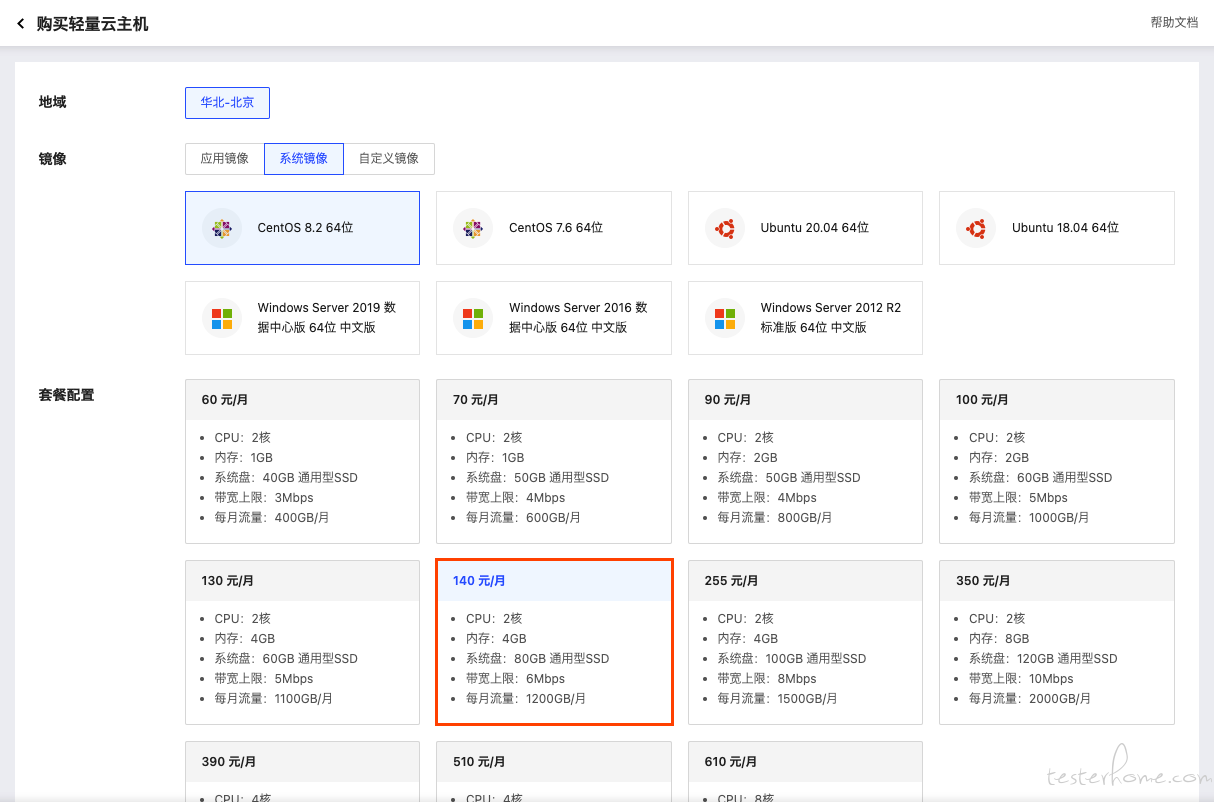
Task: Select the 350 元/月 plan with 8GB memory
Action: (x=1056, y=642)
